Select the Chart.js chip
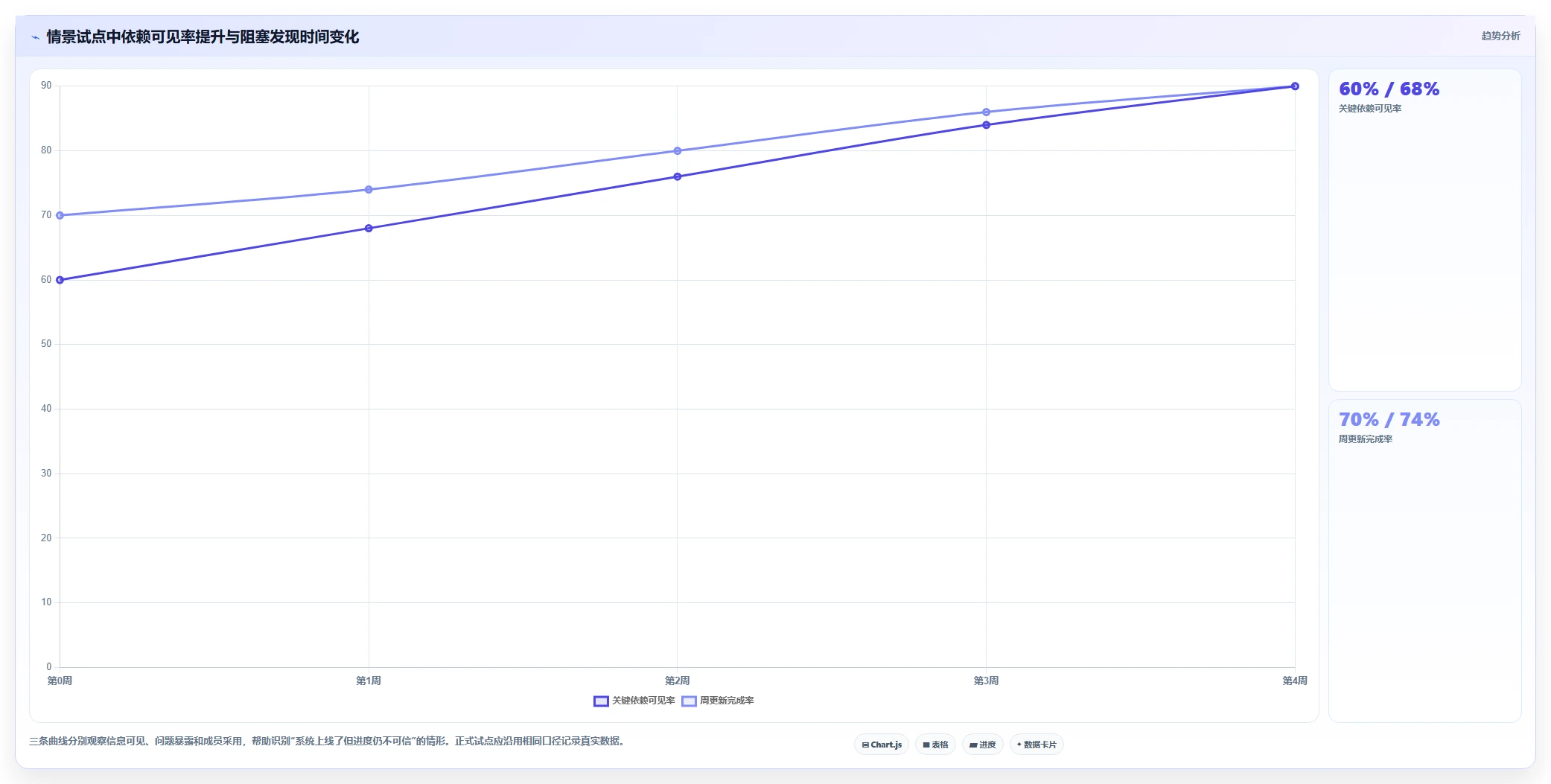 [882, 745]
